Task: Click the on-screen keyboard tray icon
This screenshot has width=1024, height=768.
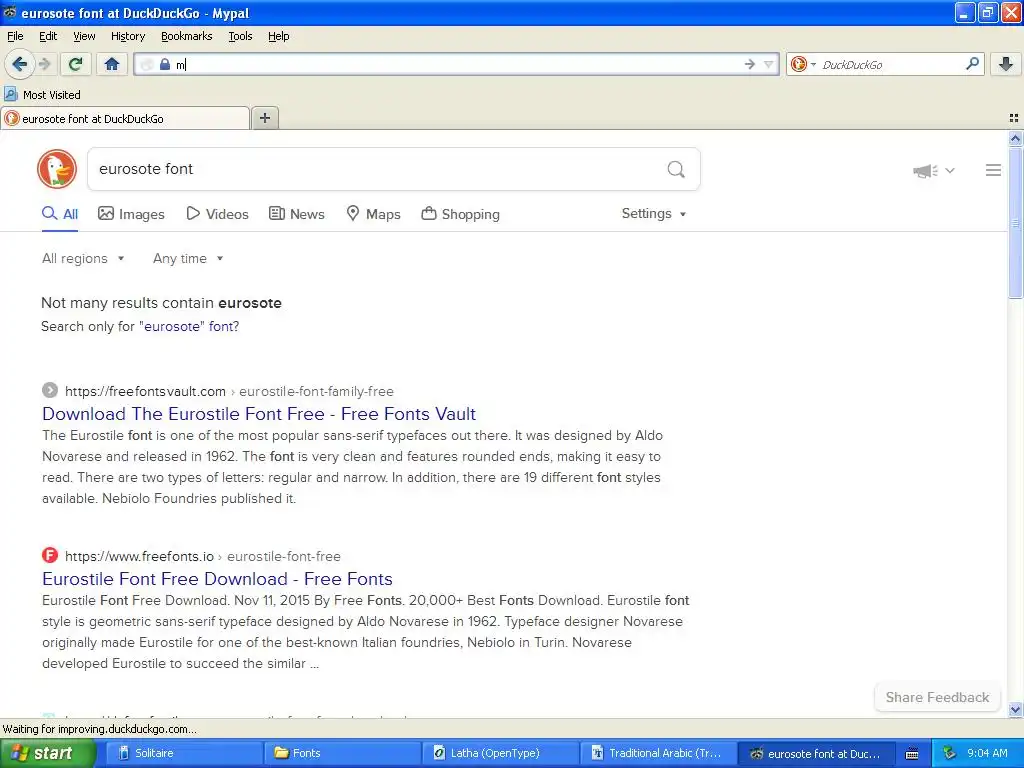Action: pyautogui.click(x=912, y=754)
